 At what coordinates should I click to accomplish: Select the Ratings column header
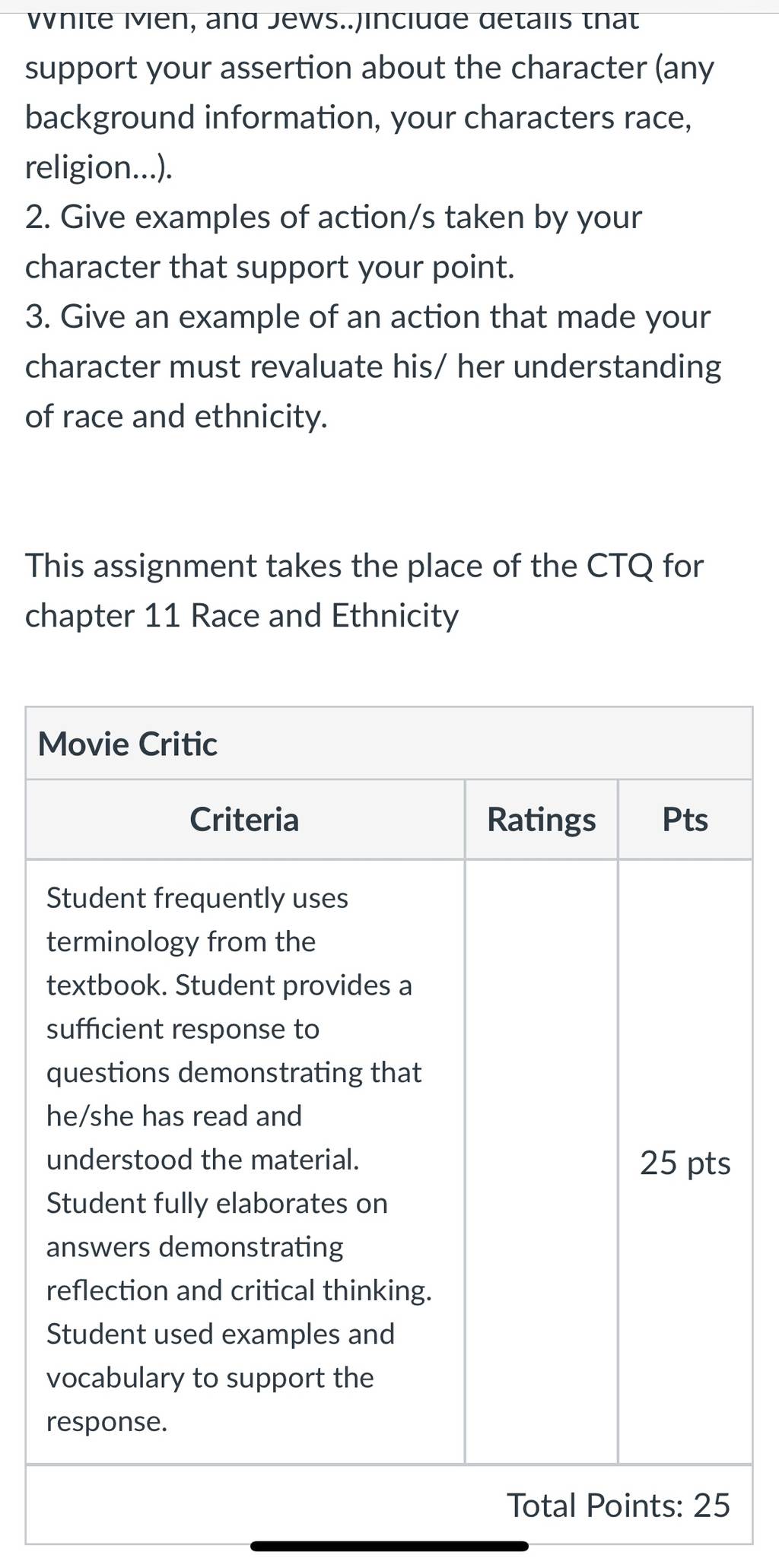541,820
